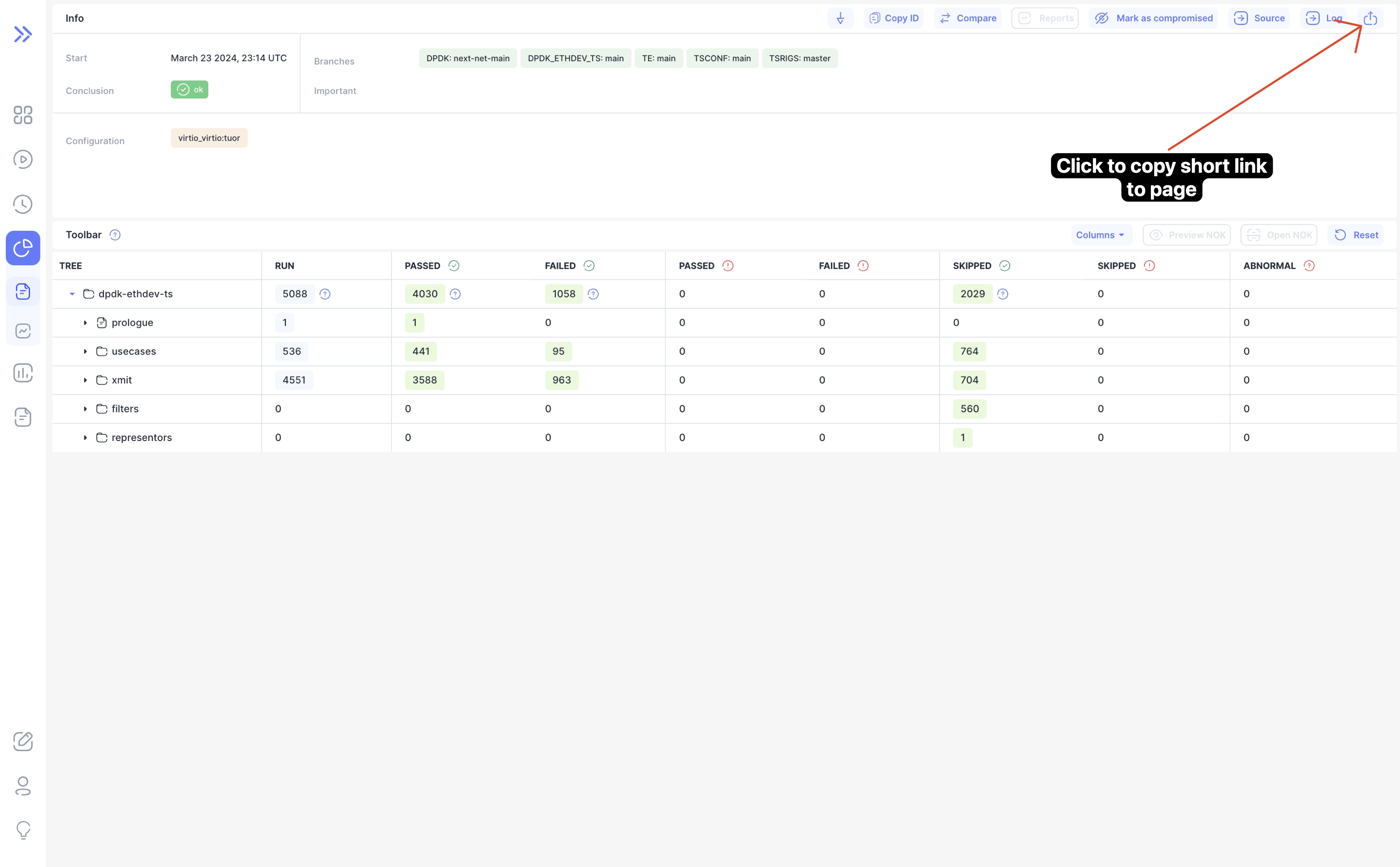Click the Compare button
This screenshot has width=1400, height=867.
[968, 18]
